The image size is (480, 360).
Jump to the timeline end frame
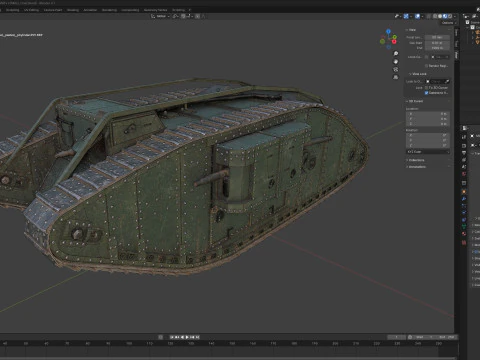[x=197, y=337]
